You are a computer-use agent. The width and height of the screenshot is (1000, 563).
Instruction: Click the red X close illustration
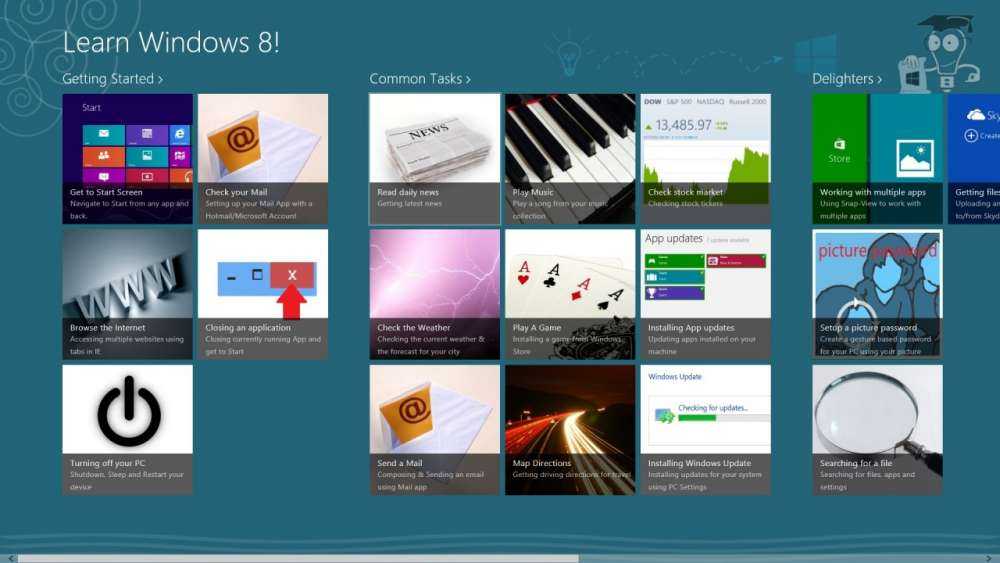tap(292, 275)
